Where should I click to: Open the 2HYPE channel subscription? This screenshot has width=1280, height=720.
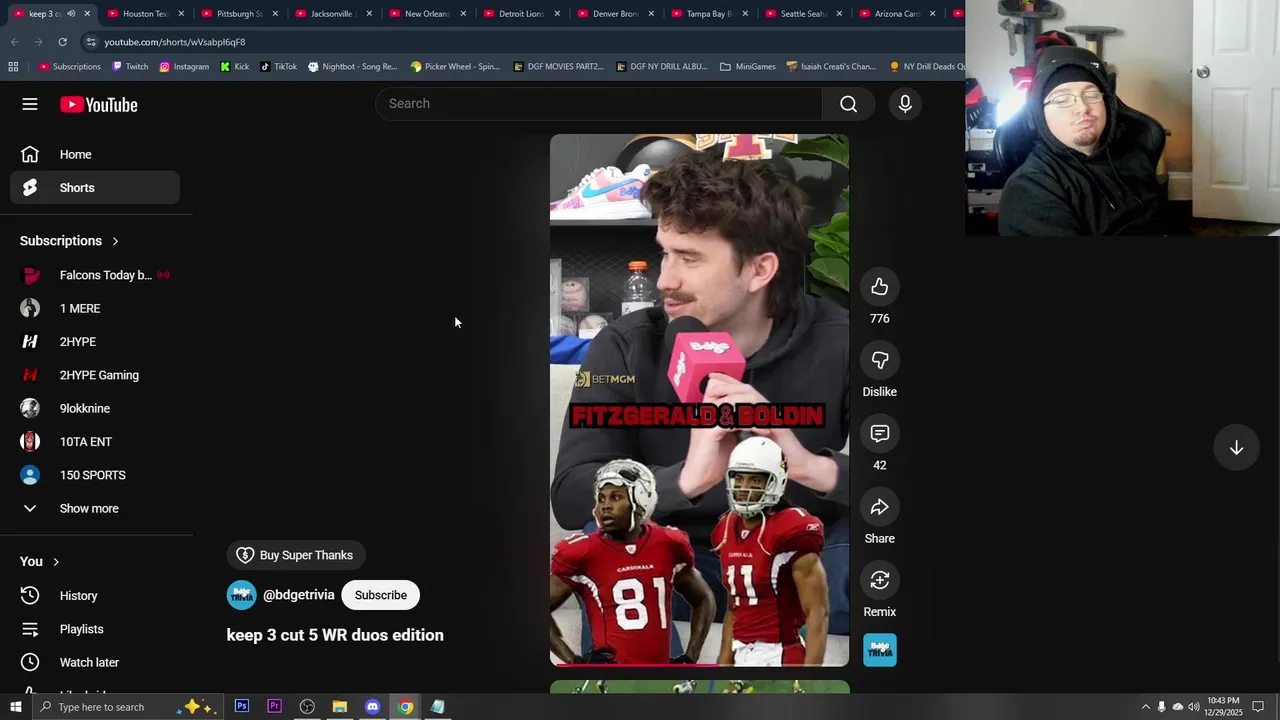coord(95,342)
